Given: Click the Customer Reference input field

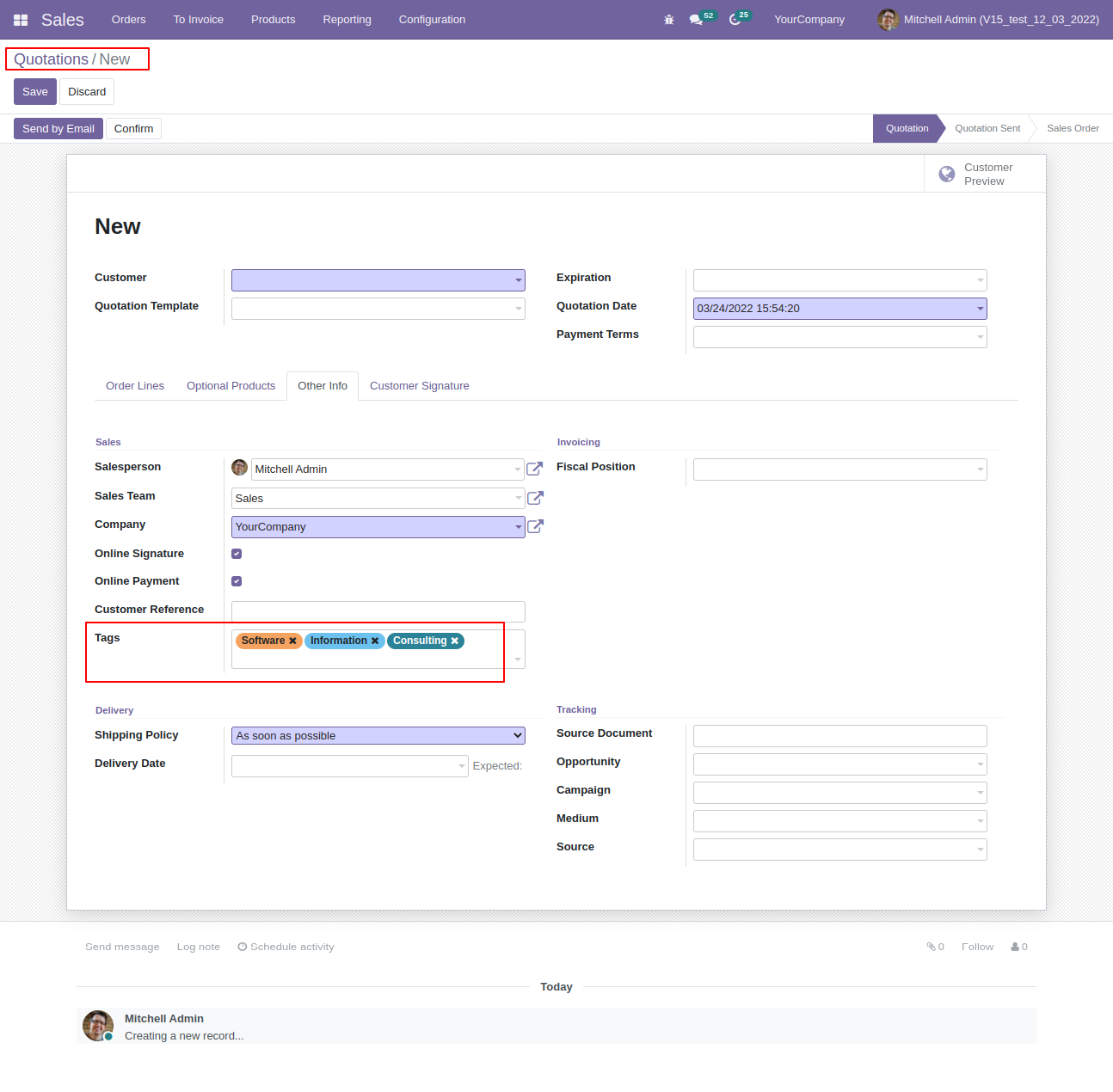Looking at the screenshot, I should pyautogui.click(x=378, y=612).
